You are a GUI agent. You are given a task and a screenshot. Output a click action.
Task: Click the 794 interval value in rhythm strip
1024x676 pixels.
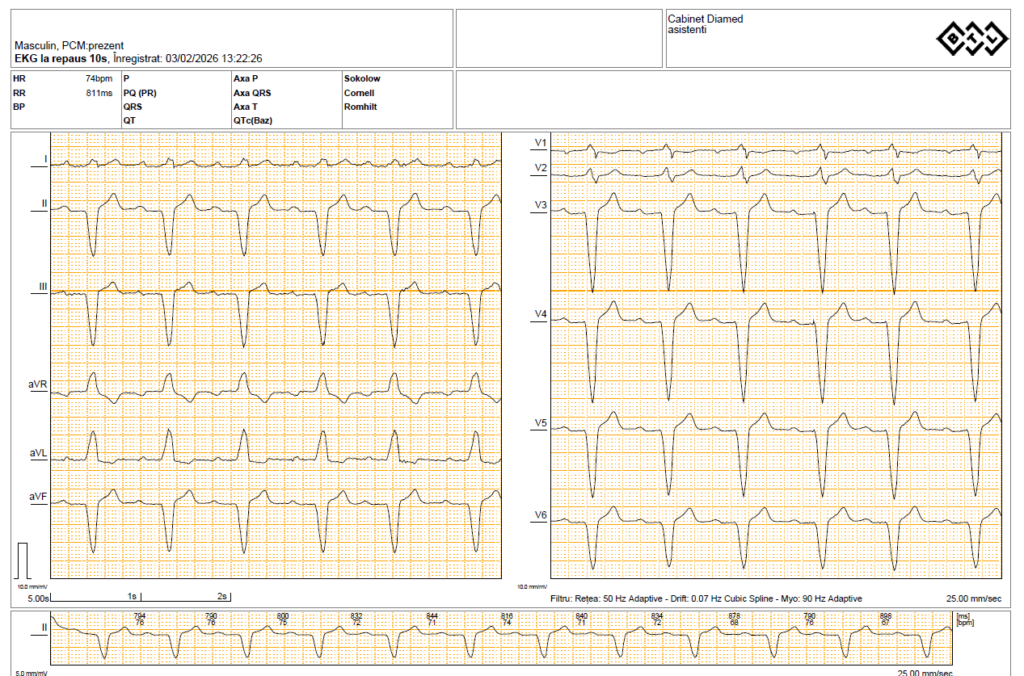coord(139,615)
